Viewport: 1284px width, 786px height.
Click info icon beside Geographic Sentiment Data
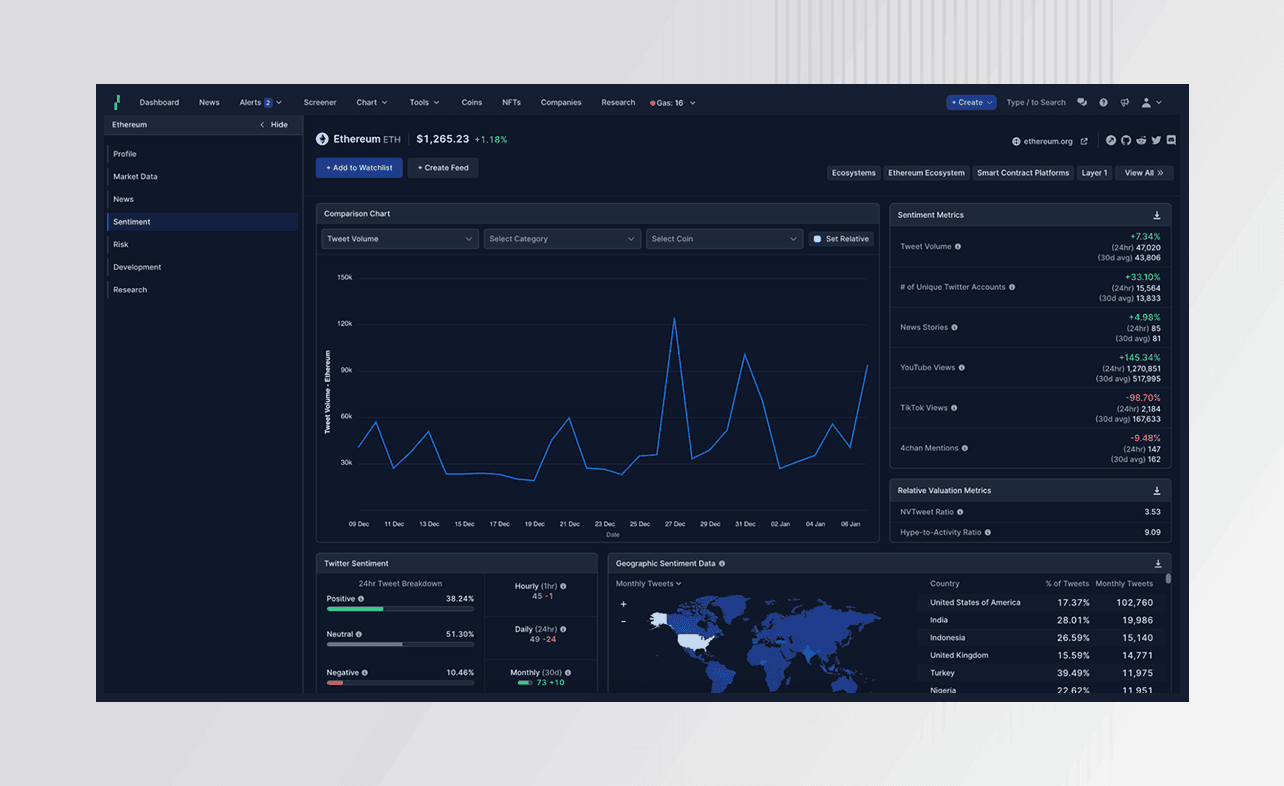tap(722, 563)
